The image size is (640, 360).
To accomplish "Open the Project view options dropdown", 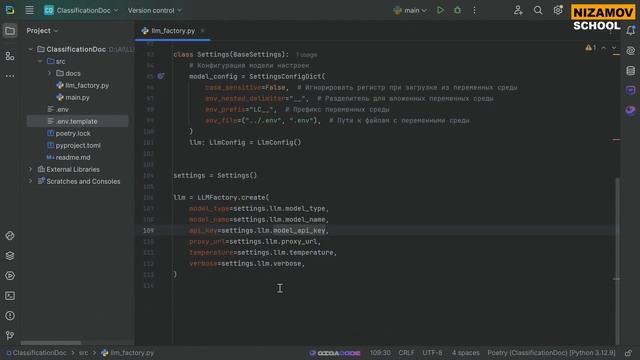I will coord(42,31).
